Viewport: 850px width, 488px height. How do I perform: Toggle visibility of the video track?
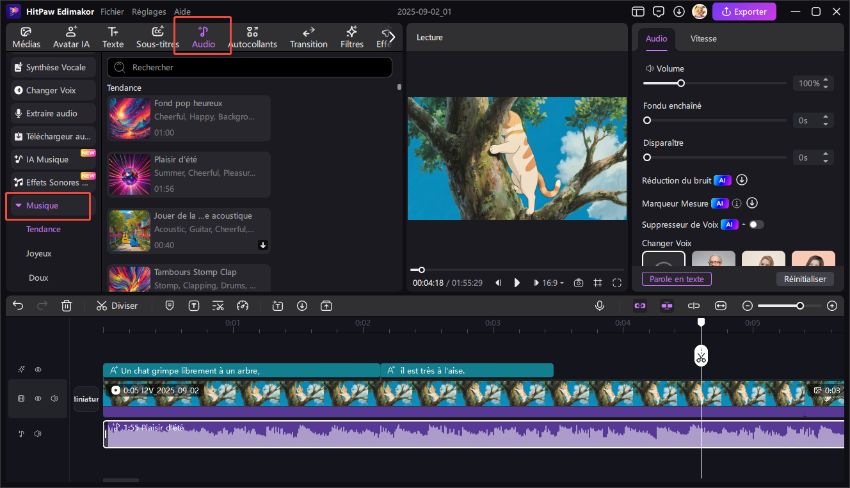(38, 398)
